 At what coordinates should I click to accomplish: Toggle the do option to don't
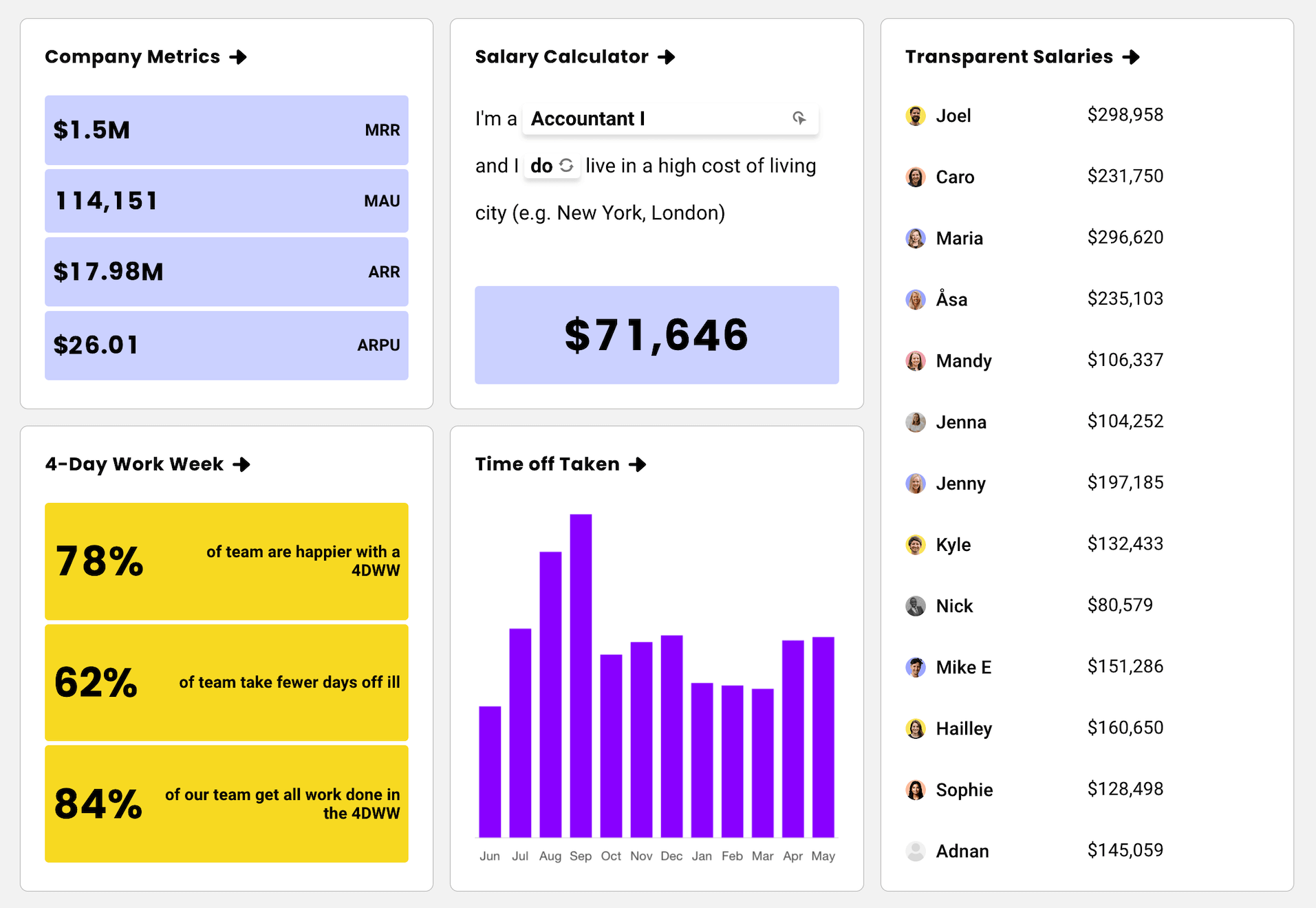[x=543, y=165]
